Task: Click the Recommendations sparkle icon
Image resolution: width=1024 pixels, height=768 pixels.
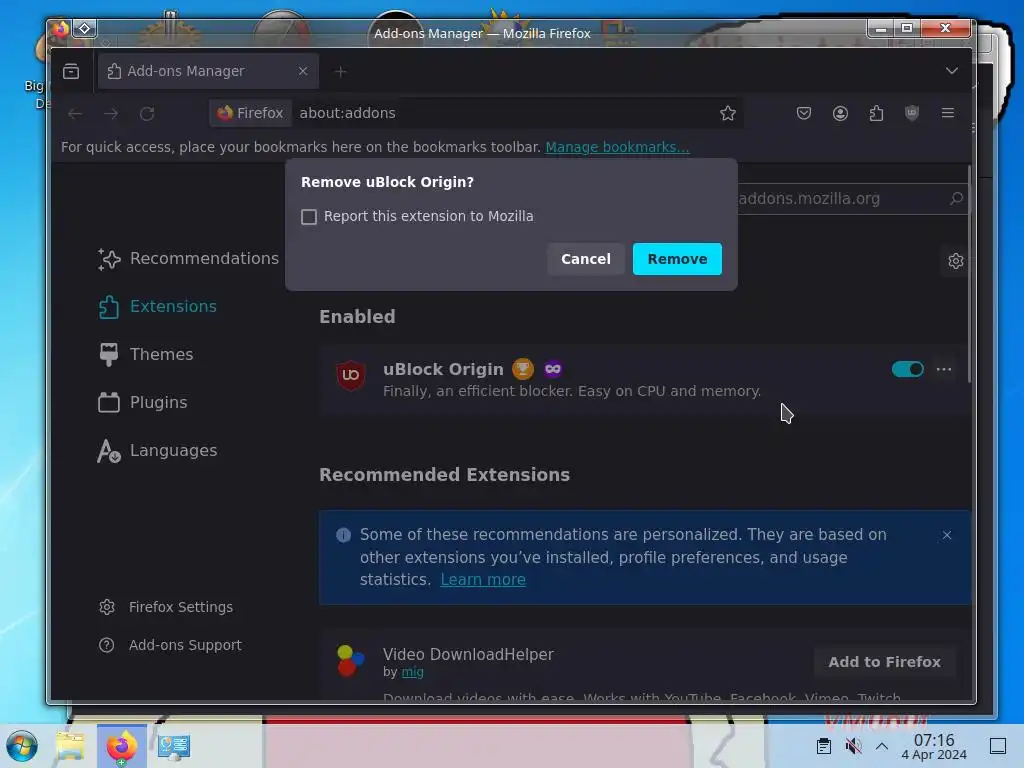Action: pyautogui.click(x=109, y=259)
